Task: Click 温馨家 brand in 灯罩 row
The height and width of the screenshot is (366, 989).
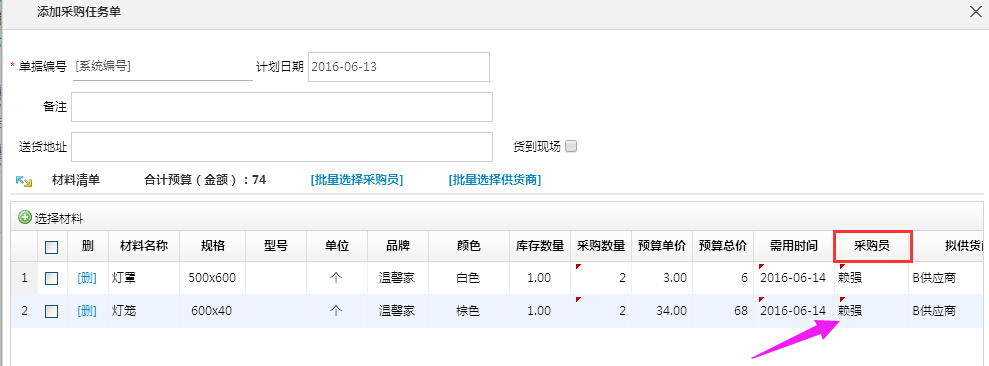Action: click(398, 278)
